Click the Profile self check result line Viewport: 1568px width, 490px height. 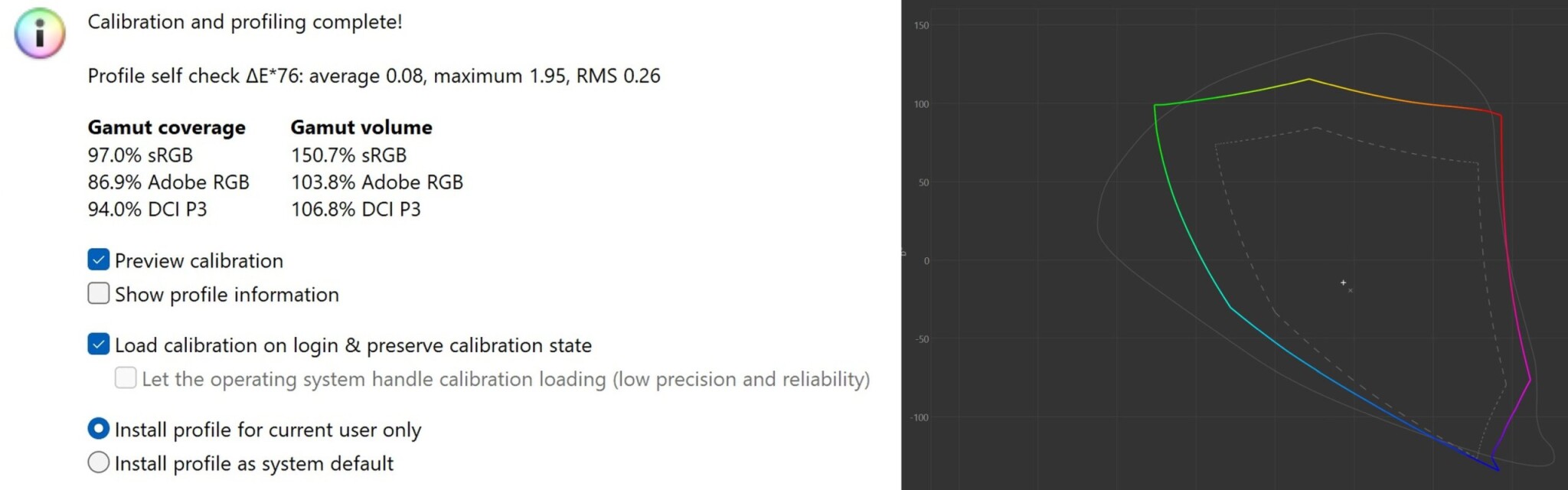(374, 76)
